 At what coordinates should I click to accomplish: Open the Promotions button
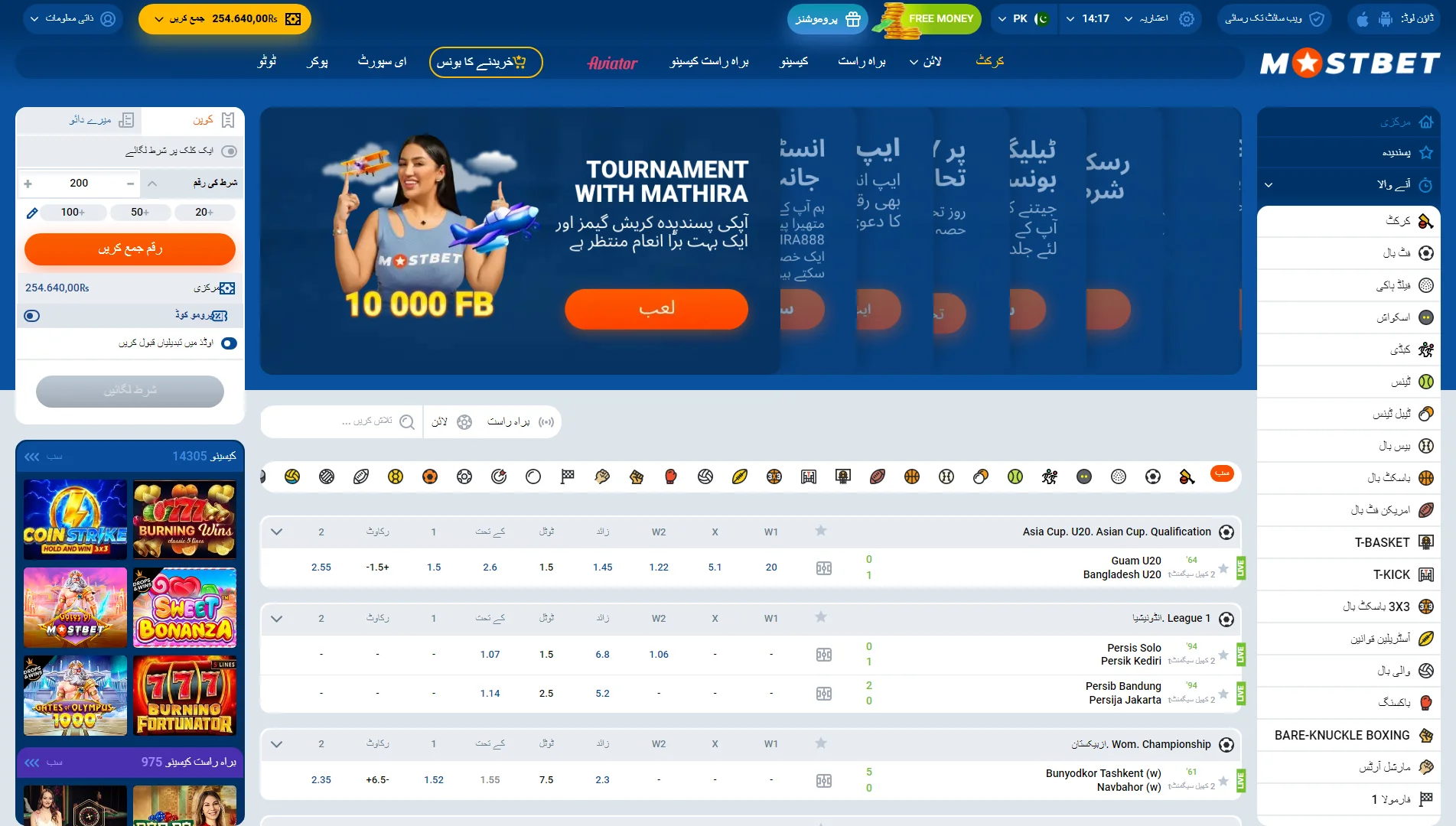tap(828, 19)
